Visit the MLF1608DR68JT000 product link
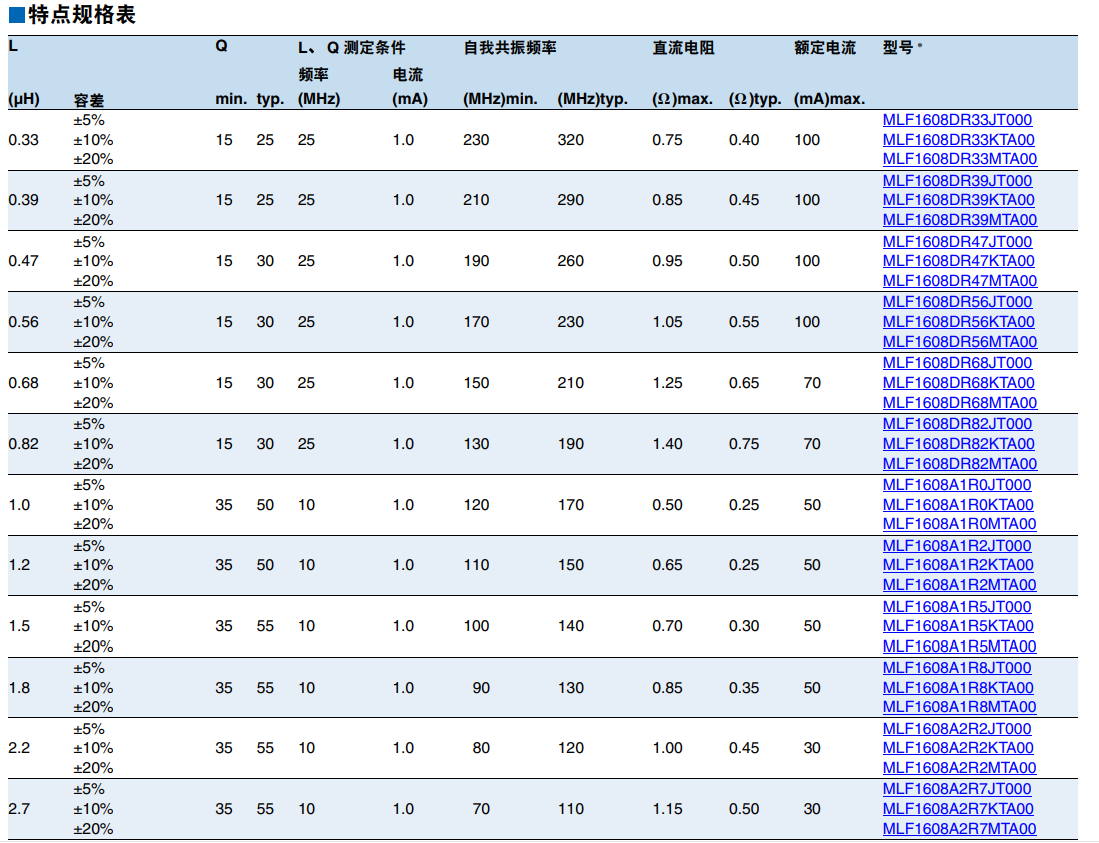 pos(957,363)
